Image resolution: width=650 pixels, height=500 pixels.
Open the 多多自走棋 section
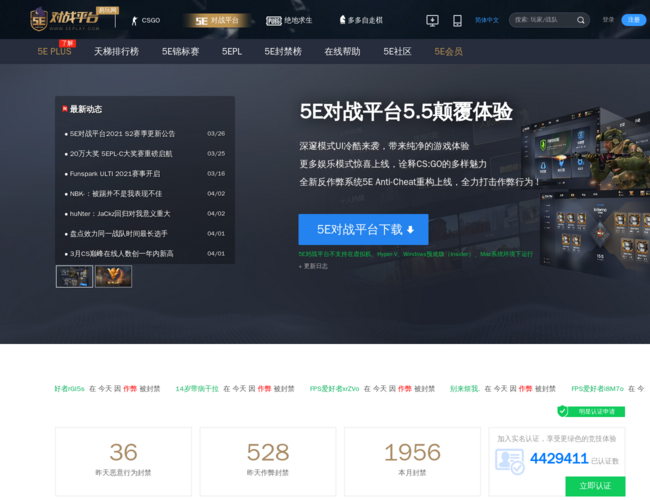[361, 20]
